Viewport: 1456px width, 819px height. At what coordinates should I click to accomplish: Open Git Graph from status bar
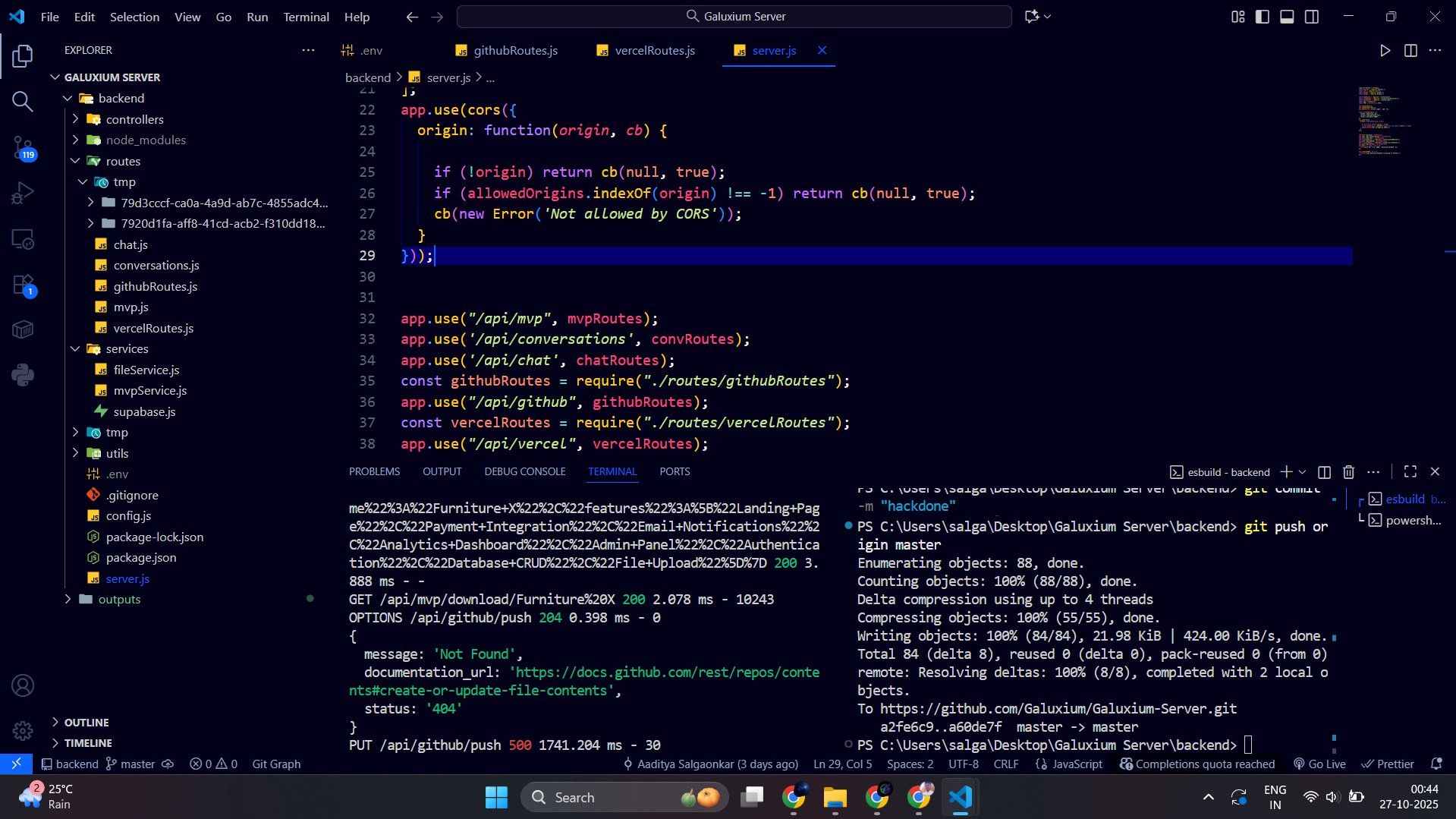click(276, 764)
